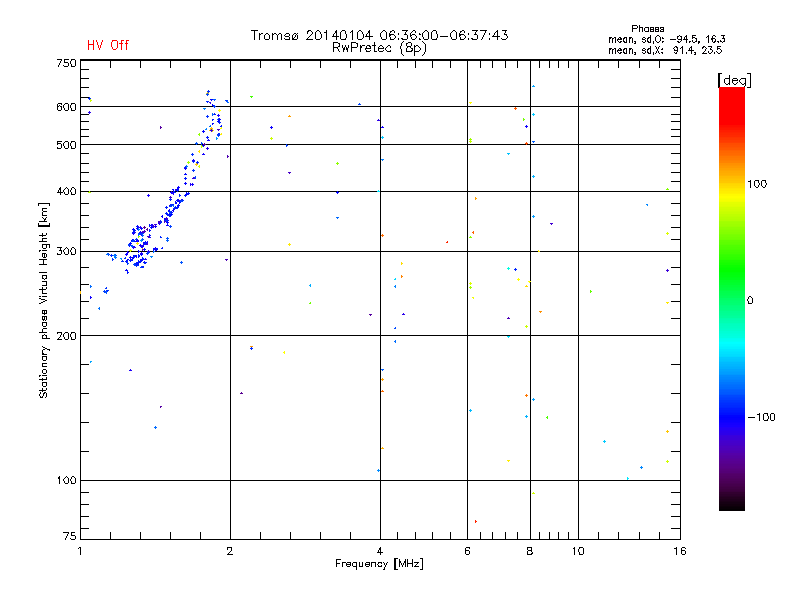The image size is (800, 600).
Task: Click the y-axis tick label '300'
Action: tap(66, 252)
